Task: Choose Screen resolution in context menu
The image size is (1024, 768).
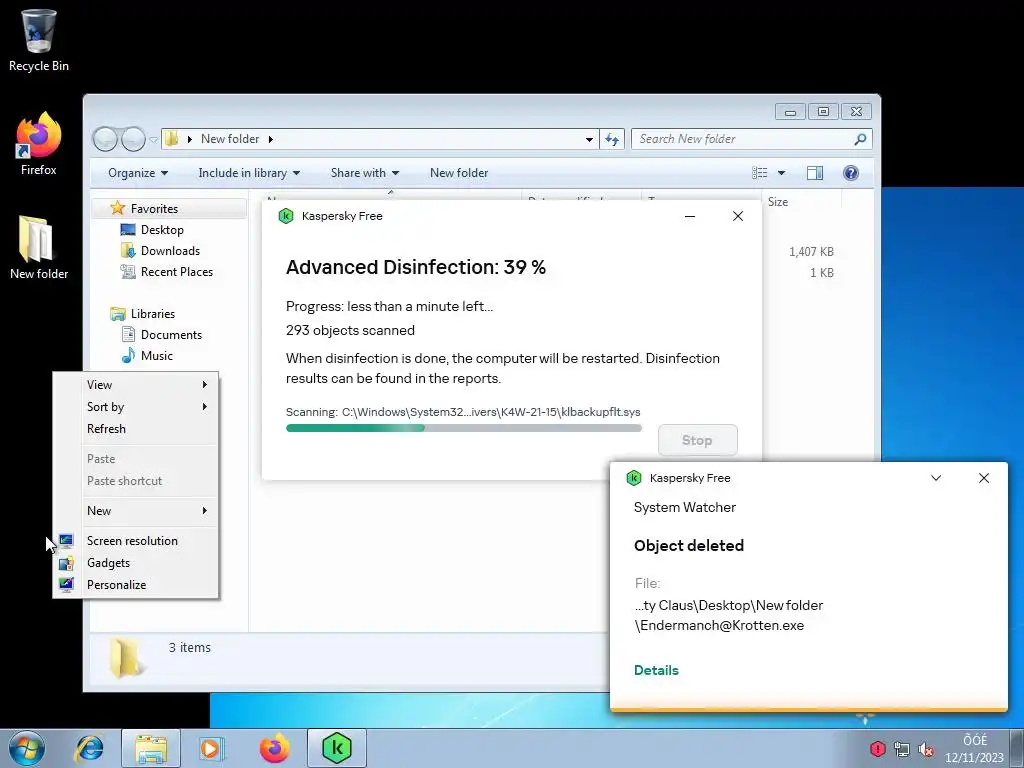Action: [135, 541]
